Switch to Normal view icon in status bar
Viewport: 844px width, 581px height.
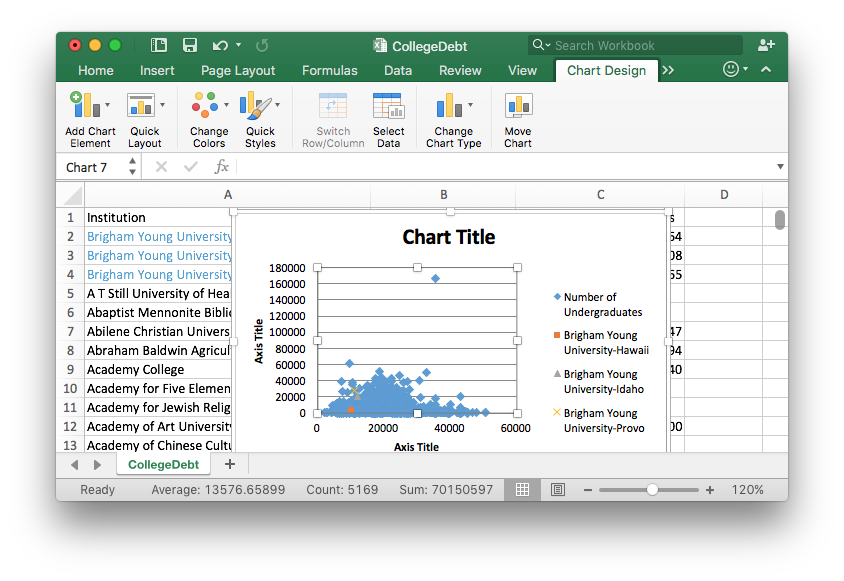522,489
